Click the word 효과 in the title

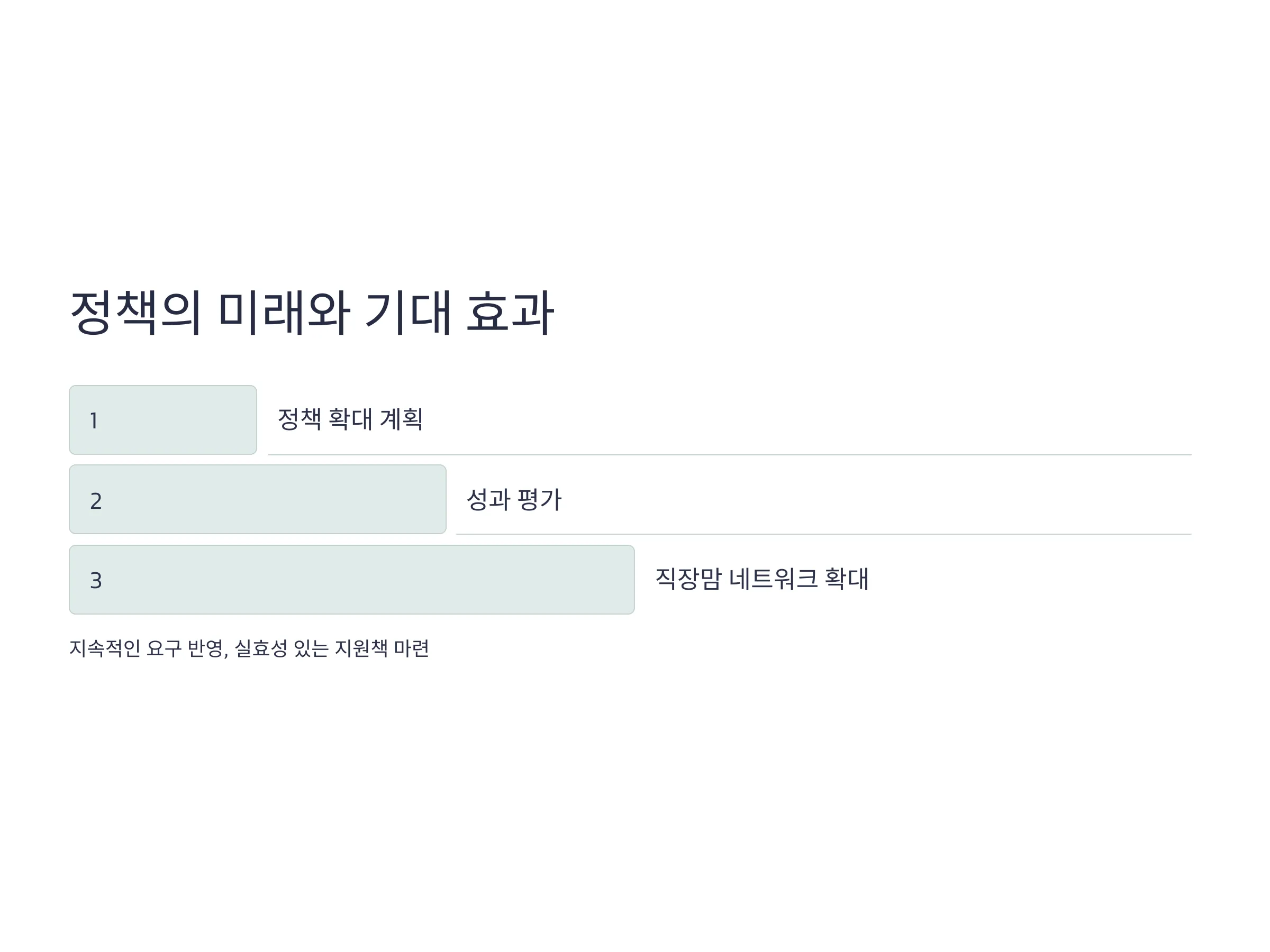[x=511, y=313]
